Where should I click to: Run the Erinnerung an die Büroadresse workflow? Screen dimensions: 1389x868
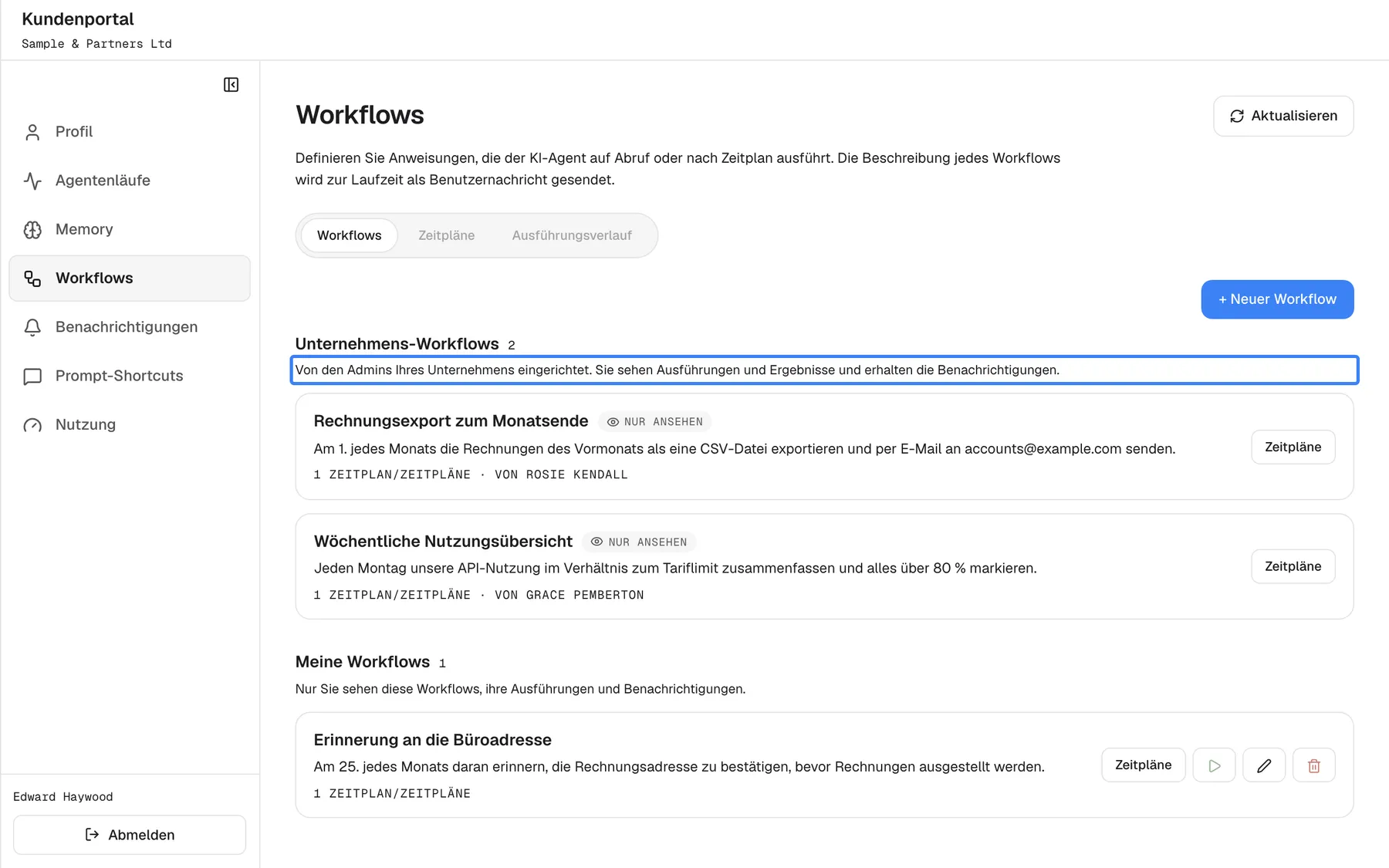point(1214,765)
